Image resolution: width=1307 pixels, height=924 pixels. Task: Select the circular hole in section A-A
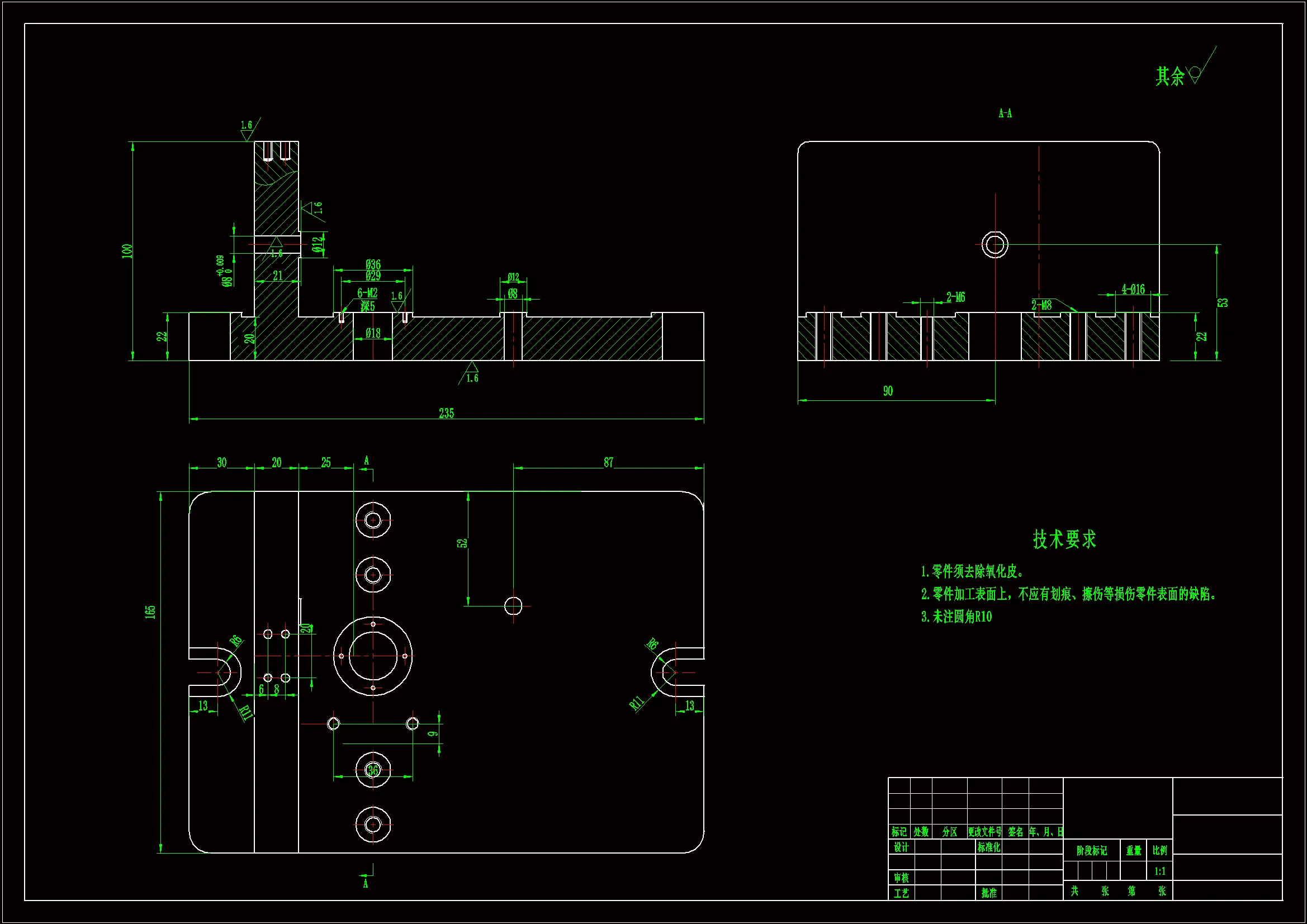point(995,245)
